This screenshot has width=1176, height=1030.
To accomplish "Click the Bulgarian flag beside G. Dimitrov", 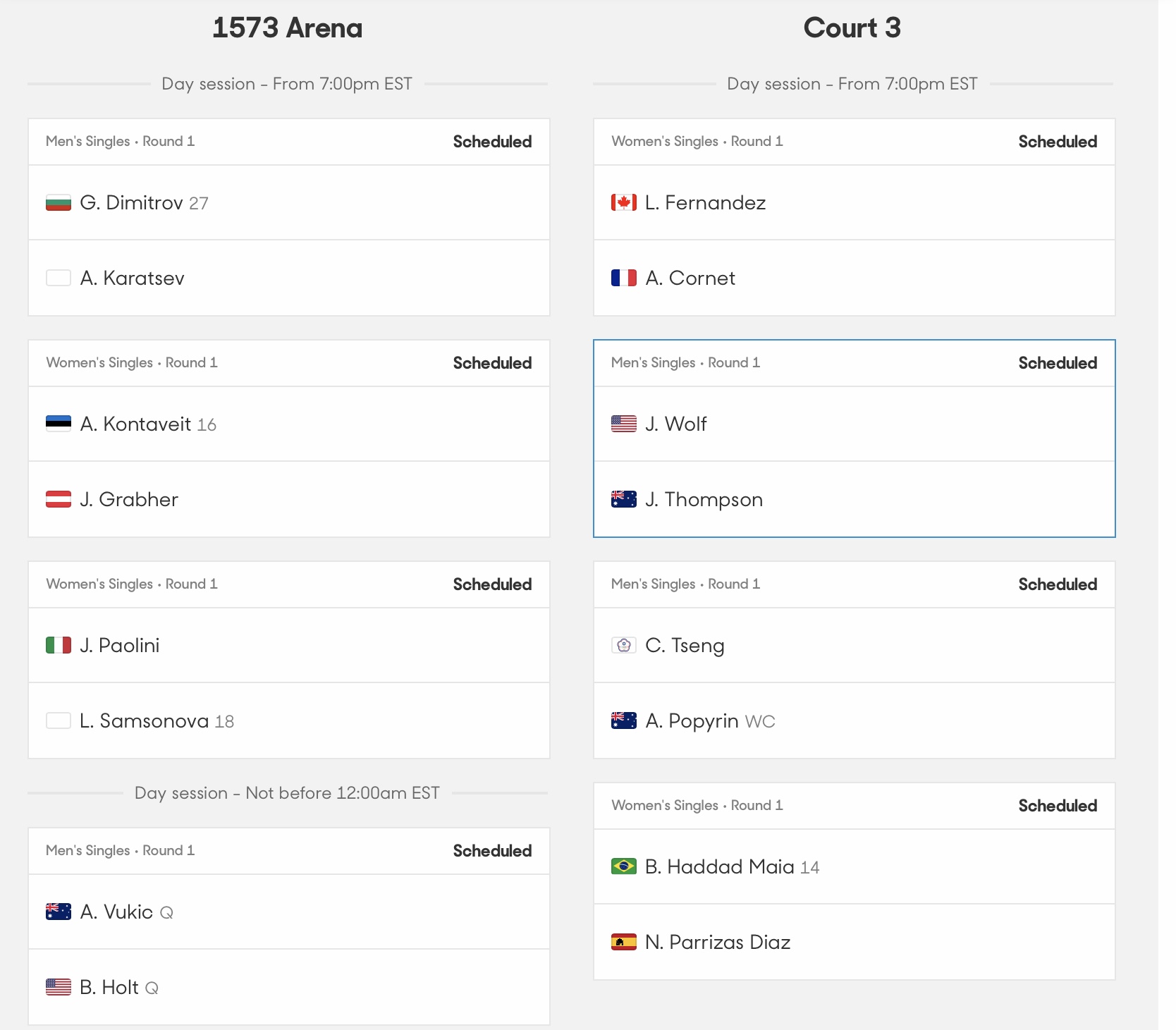I will click(59, 203).
